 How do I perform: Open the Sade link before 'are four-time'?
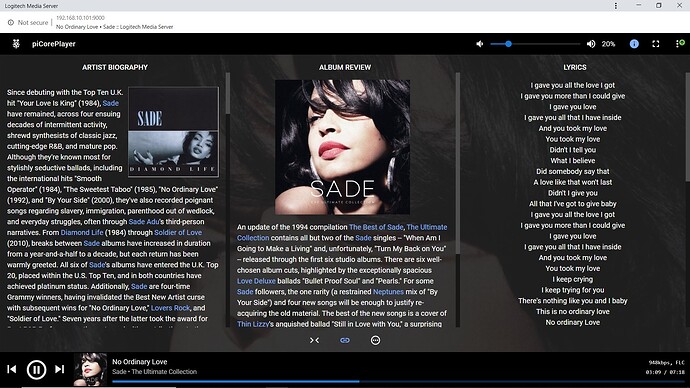pos(139,286)
